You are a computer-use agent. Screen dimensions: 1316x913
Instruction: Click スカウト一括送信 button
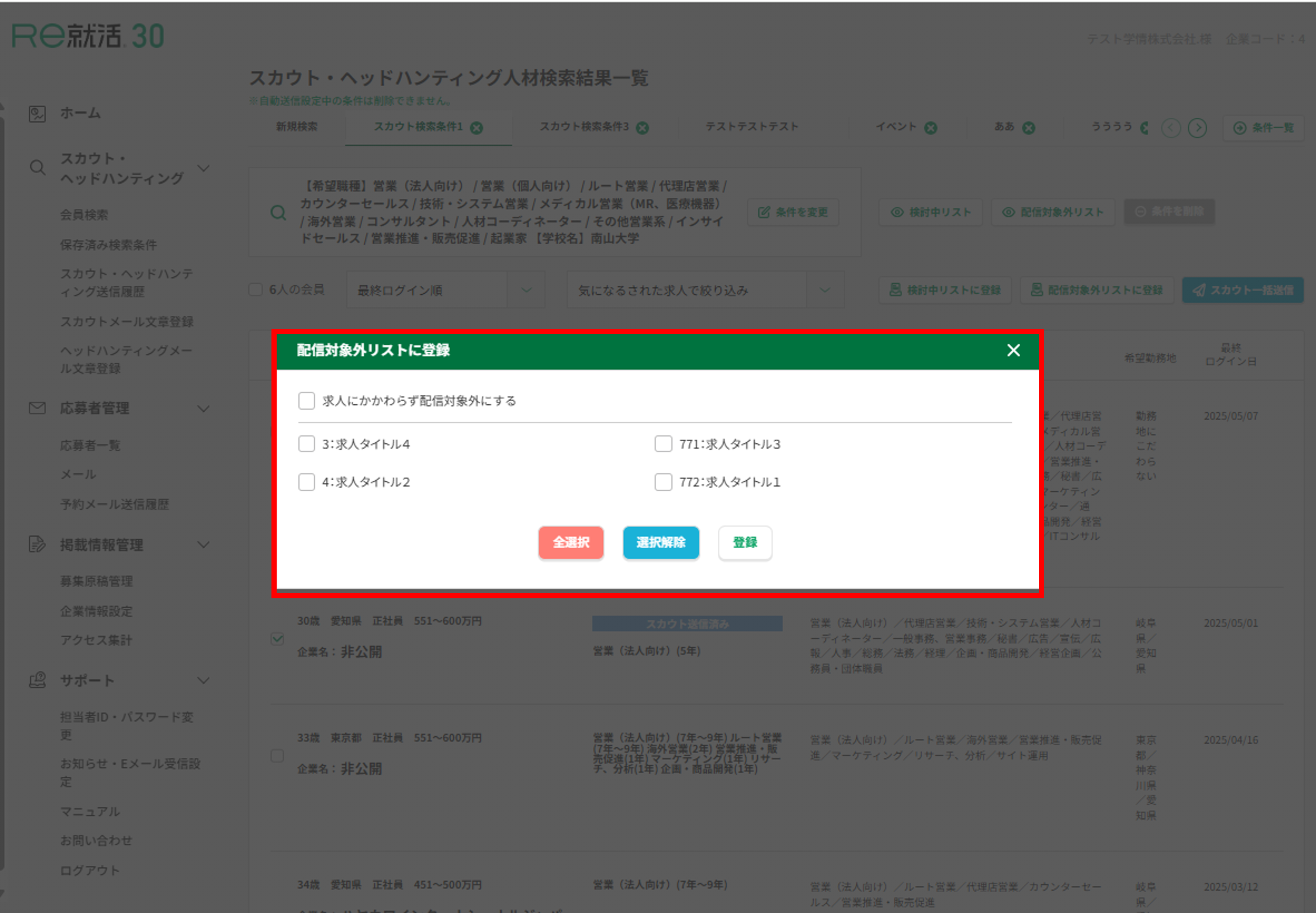(1243, 290)
